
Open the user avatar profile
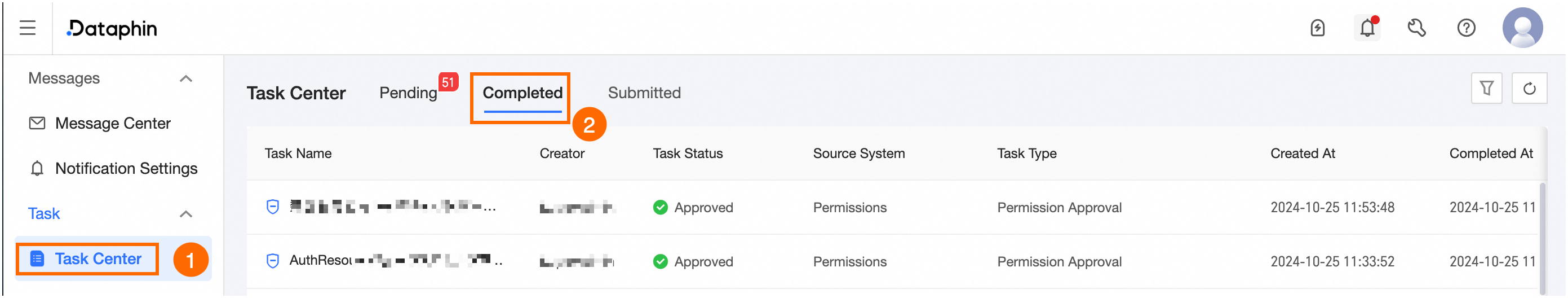[1522, 28]
